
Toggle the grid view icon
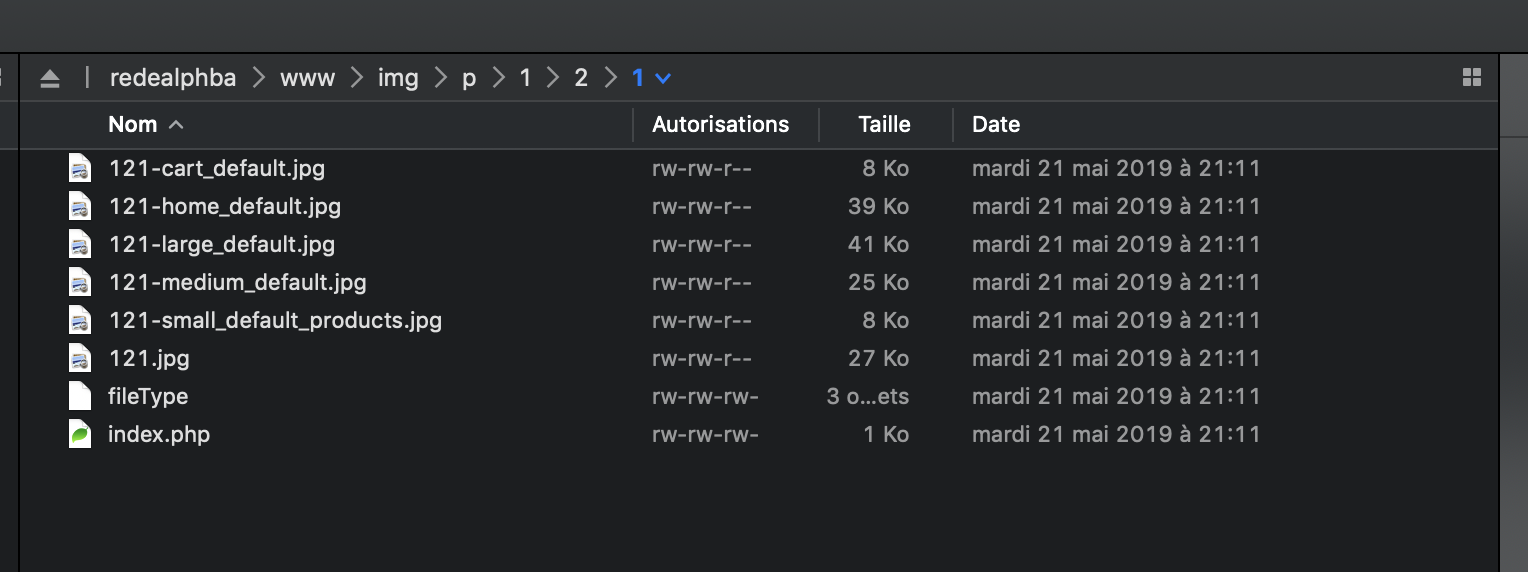pyautogui.click(x=1471, y=78)
